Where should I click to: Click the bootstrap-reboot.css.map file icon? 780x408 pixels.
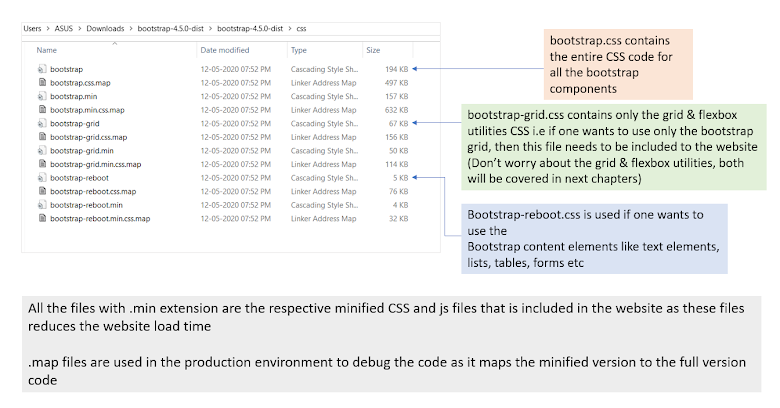tap(42, 191)
